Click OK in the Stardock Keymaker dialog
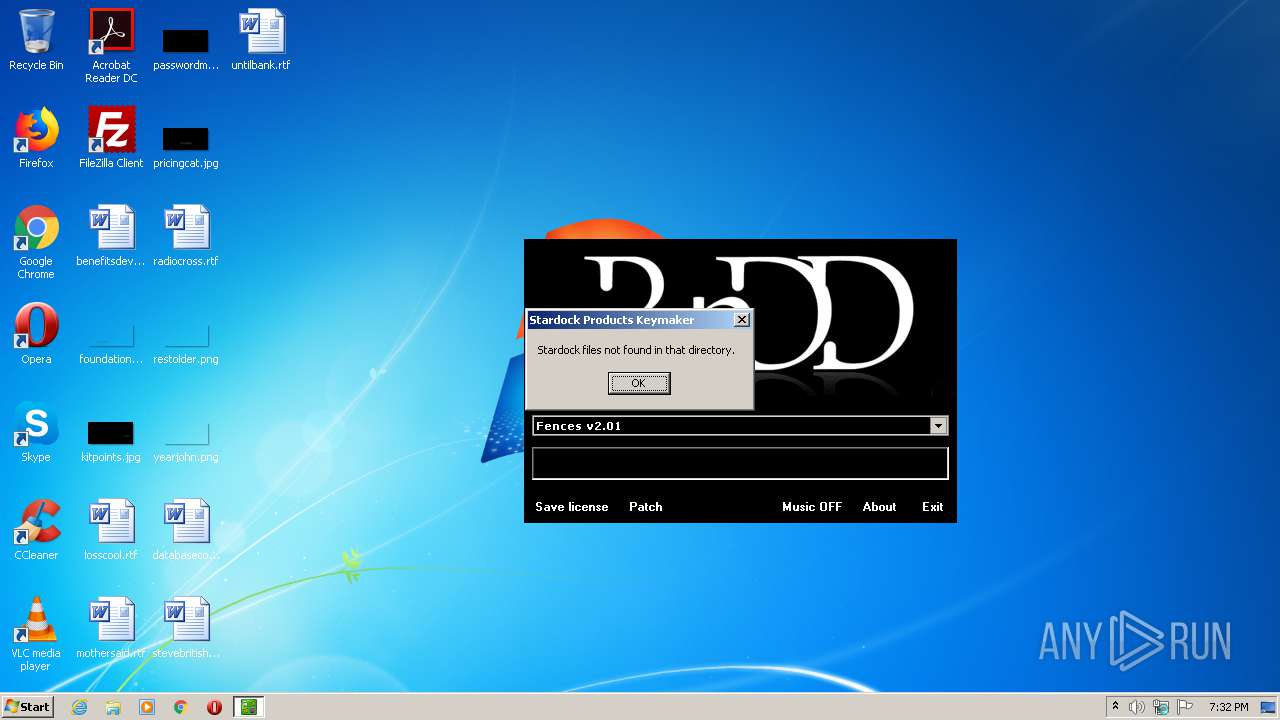1280x720 pixels. pos(639,383)
